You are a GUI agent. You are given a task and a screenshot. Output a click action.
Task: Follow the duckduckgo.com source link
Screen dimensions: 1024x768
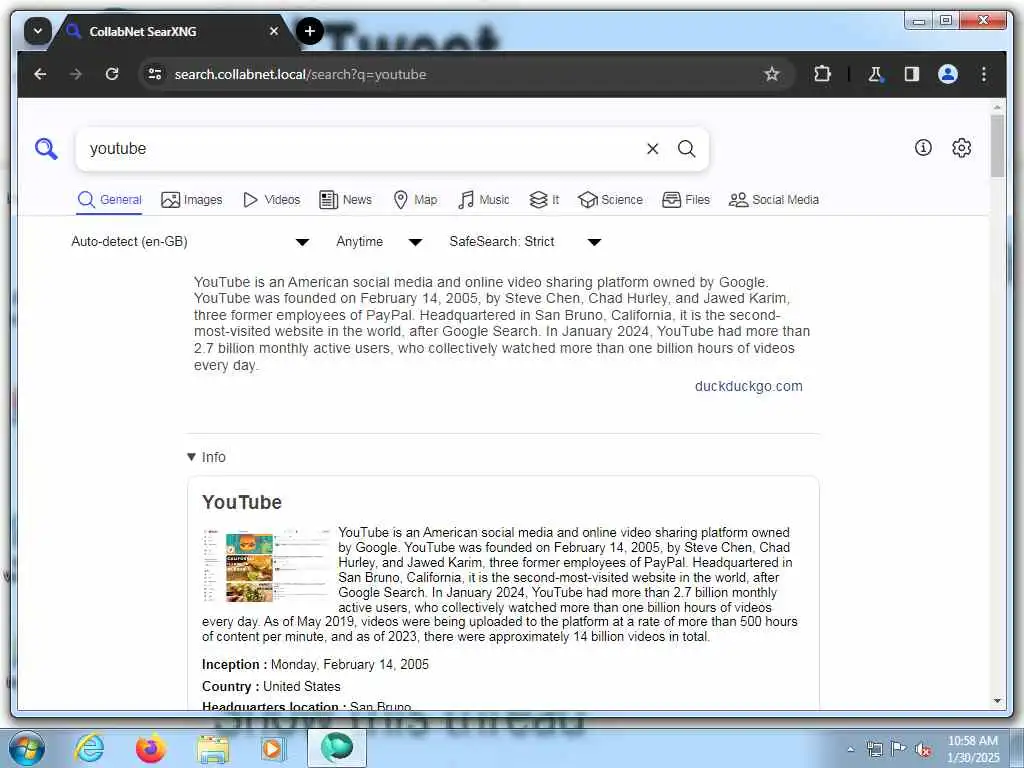pos(748,386)
